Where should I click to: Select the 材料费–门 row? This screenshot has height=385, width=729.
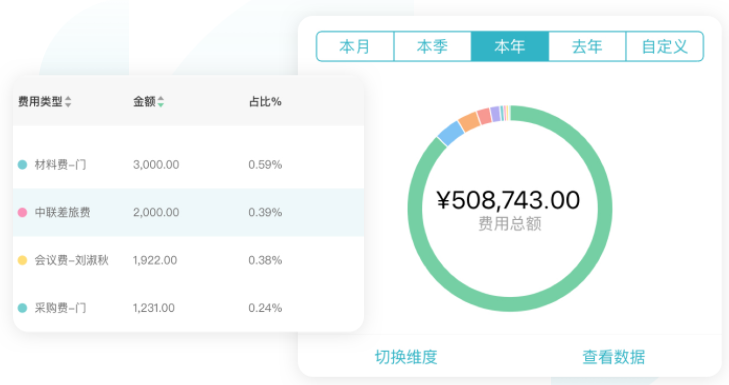click(188, 165)
